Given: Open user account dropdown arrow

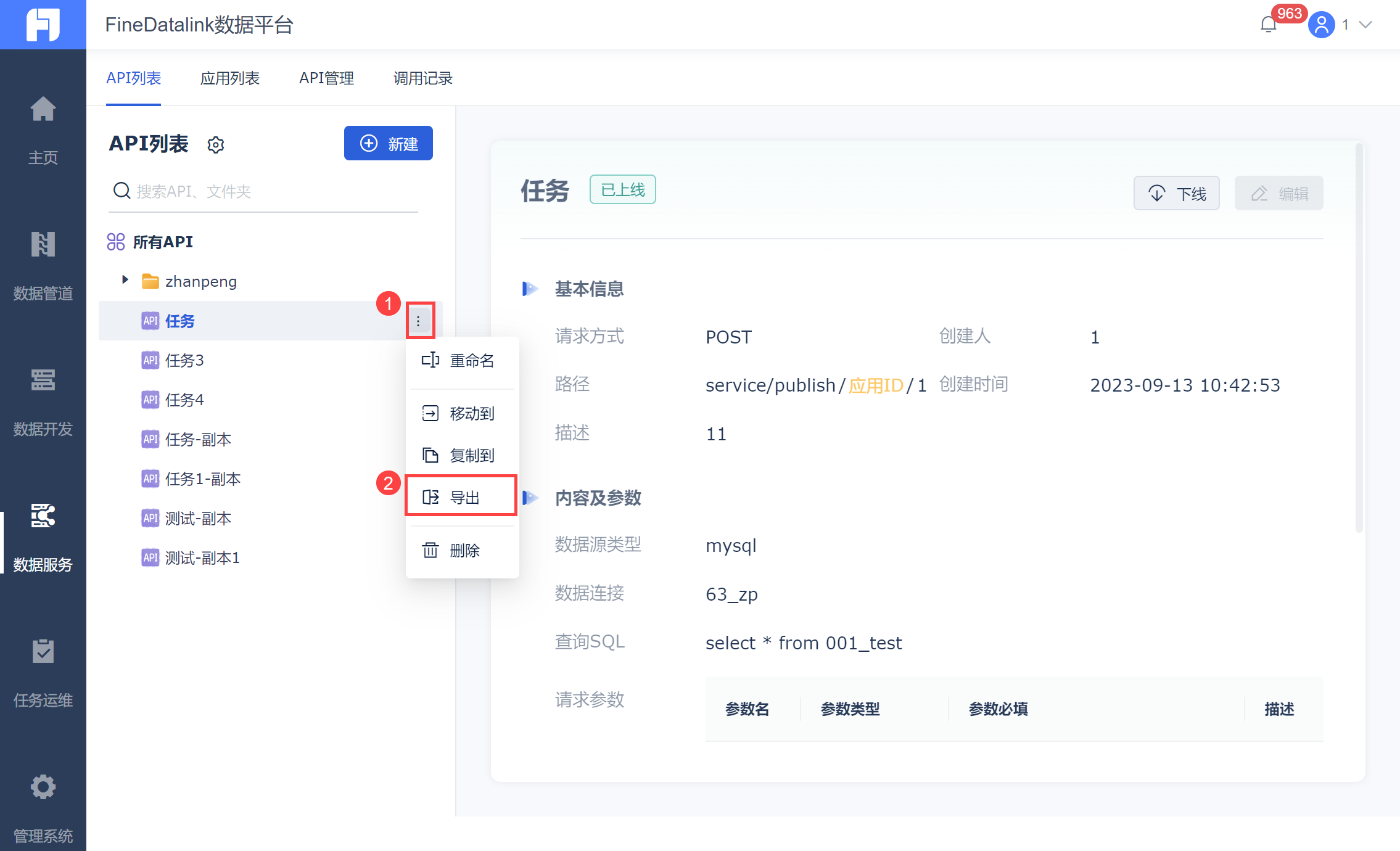Looking at the screenshot, I should pos(1365,25).
